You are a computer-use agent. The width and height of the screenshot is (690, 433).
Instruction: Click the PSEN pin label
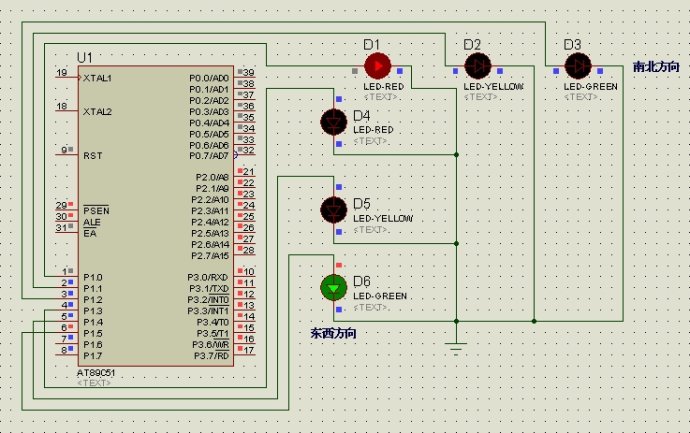pyautogui.click(x=96, y=210)
